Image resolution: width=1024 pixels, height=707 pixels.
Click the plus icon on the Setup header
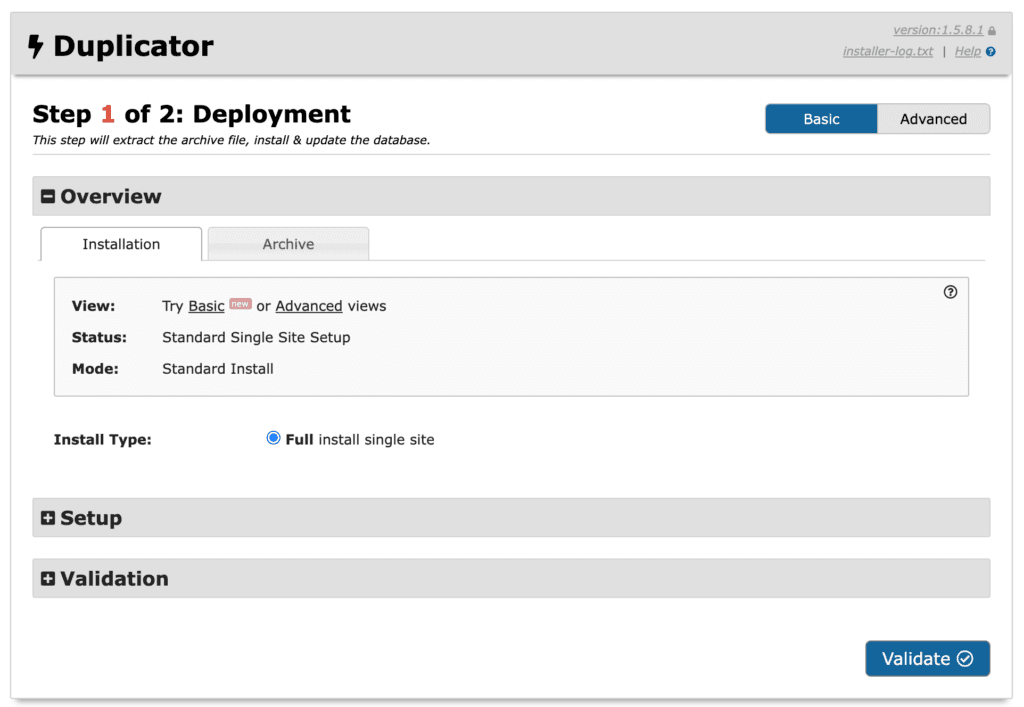point(48,518)
